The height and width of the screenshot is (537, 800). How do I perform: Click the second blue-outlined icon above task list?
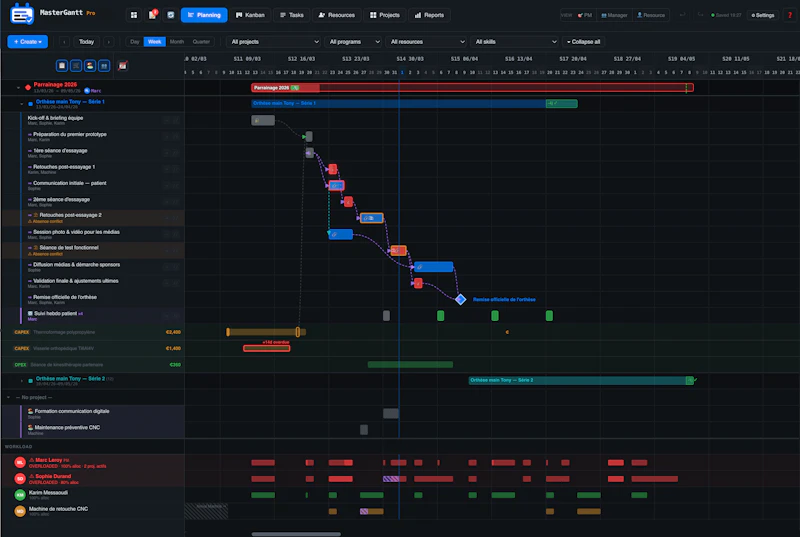[76, 65]
